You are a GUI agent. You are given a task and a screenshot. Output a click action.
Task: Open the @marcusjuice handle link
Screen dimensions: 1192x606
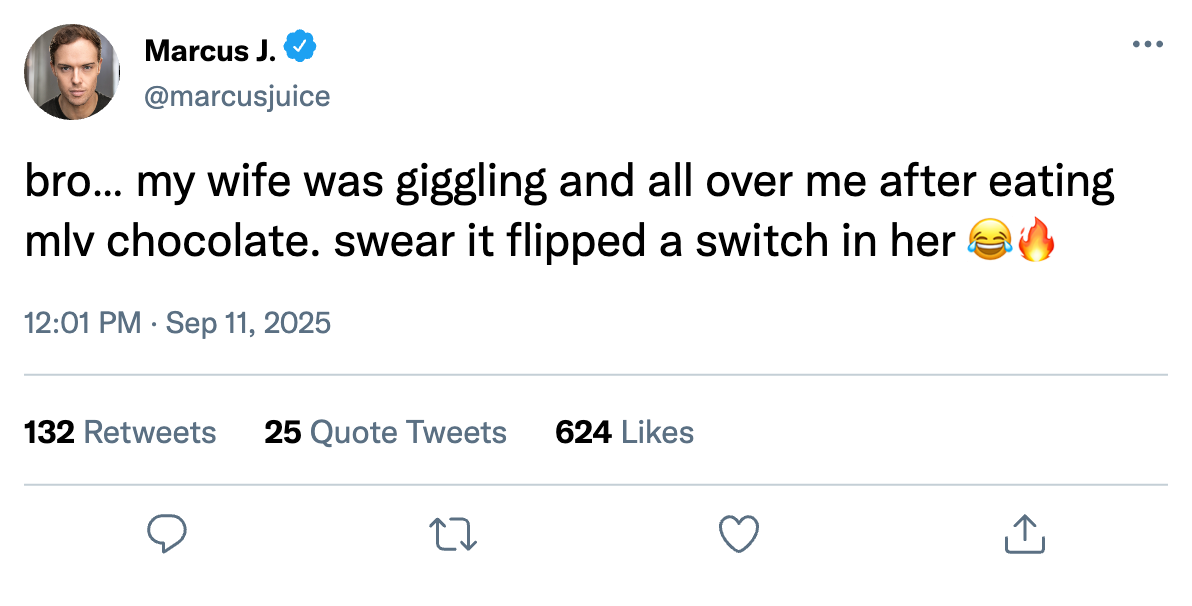tap(237, 96)
